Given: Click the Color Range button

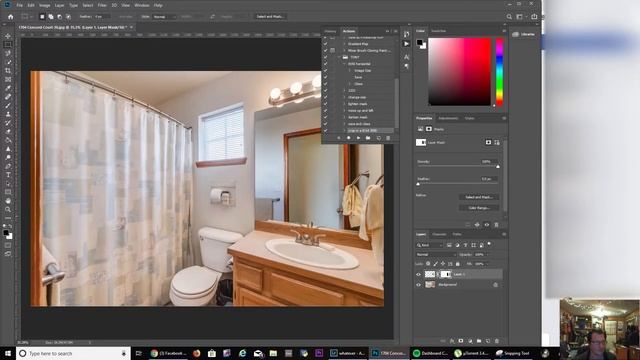Looking at the screenshot, I should click(x=479, y=208).
